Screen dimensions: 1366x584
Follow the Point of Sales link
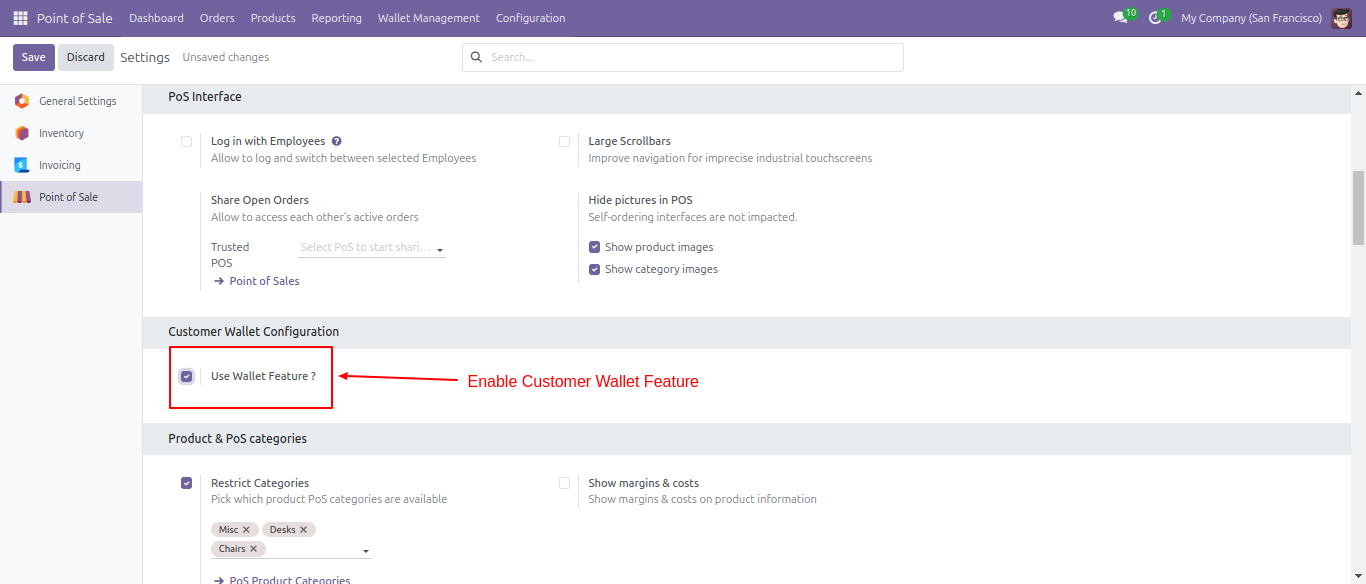pos(264,281)
